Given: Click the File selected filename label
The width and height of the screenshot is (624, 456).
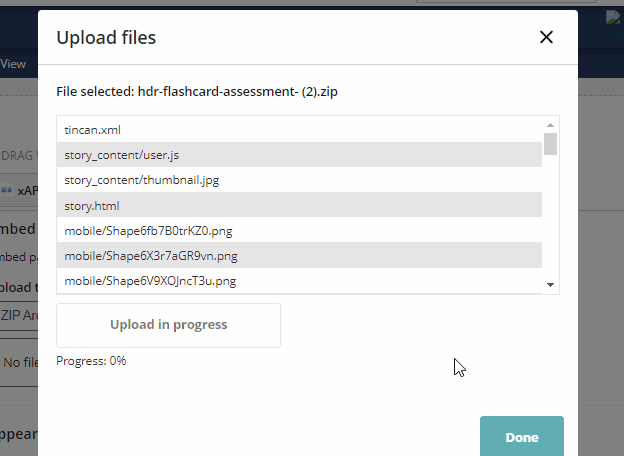Looking at the screenshot, I should pos(197,92).
